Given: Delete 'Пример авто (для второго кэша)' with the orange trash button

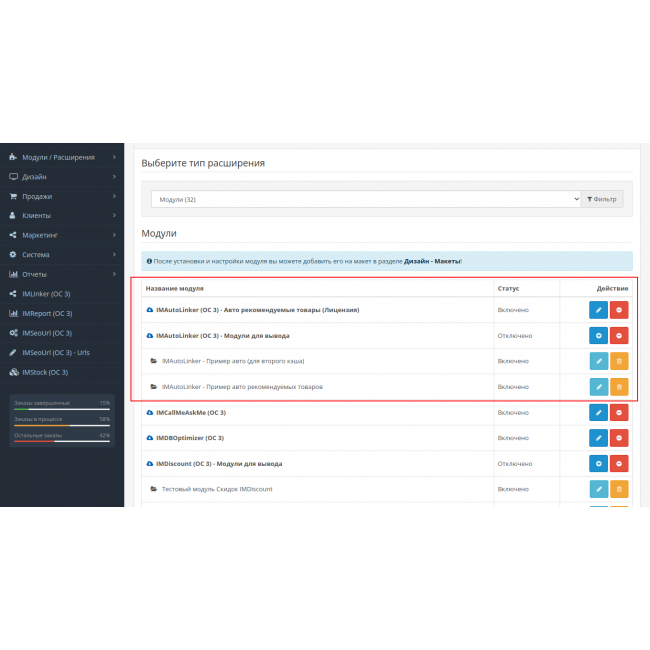Looking at the screenshot, I should tap(619, 361).
